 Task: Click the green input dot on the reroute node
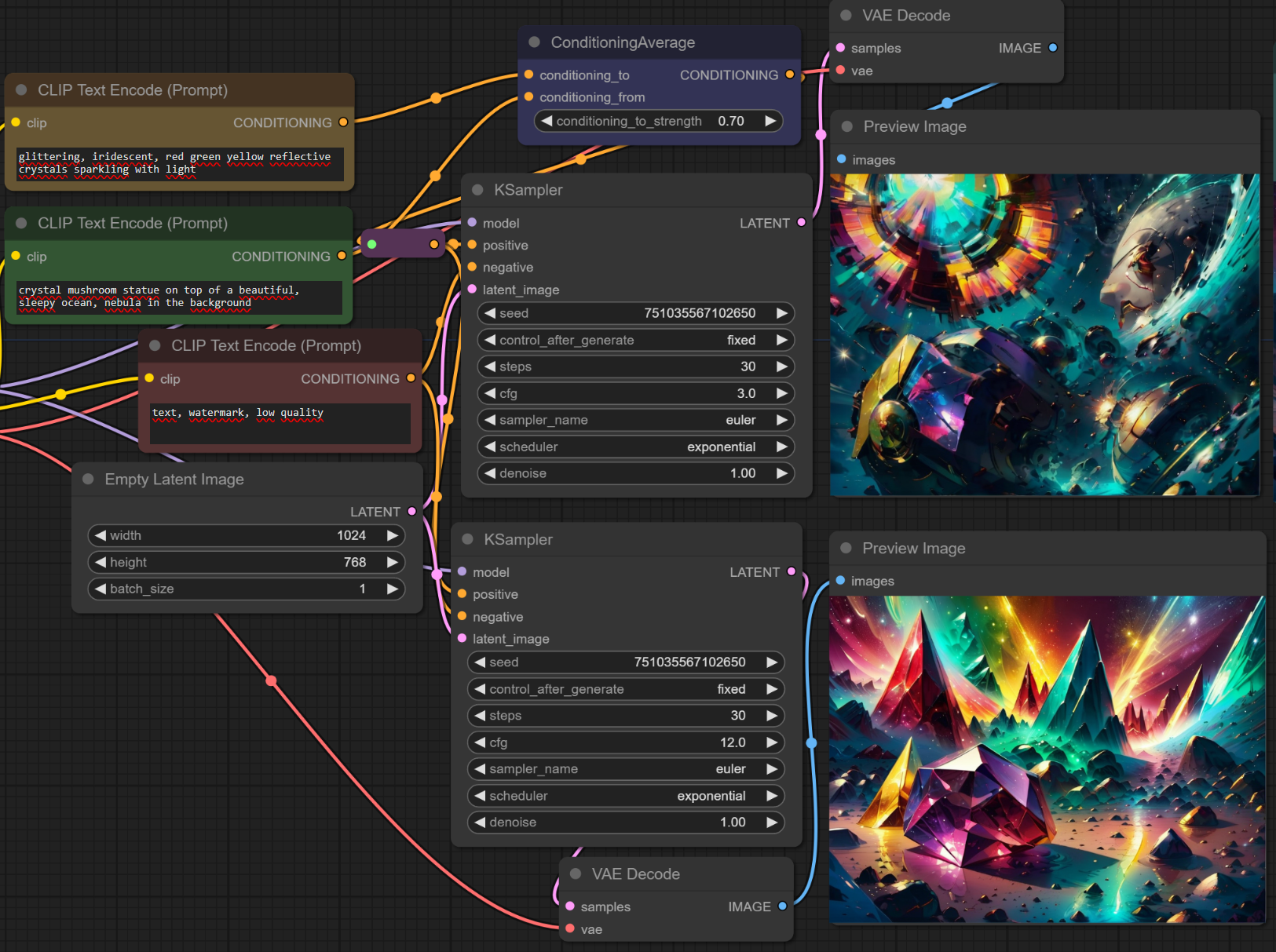[372, 245]
